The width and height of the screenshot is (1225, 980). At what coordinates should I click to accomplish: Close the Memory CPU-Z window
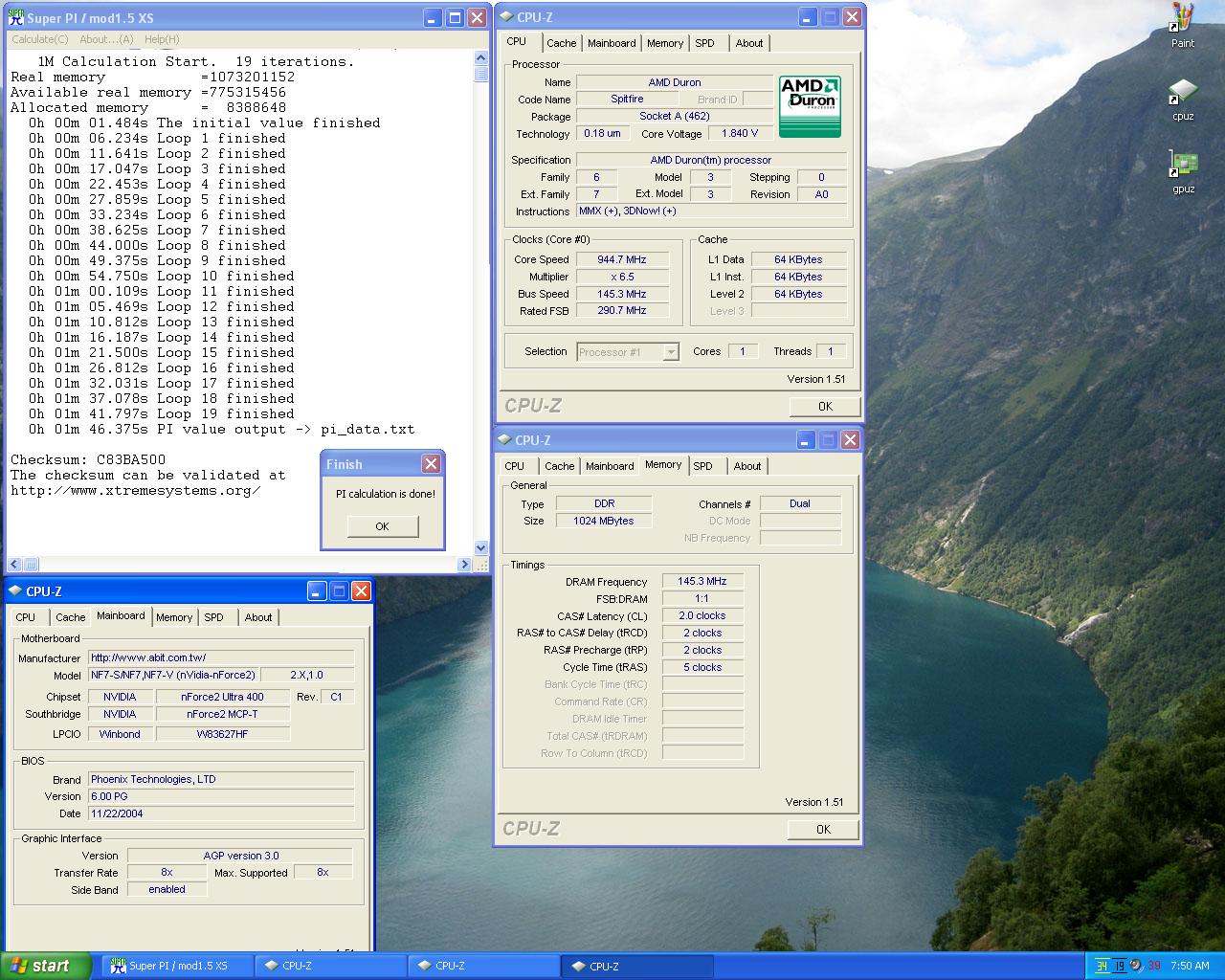[850, 439]
